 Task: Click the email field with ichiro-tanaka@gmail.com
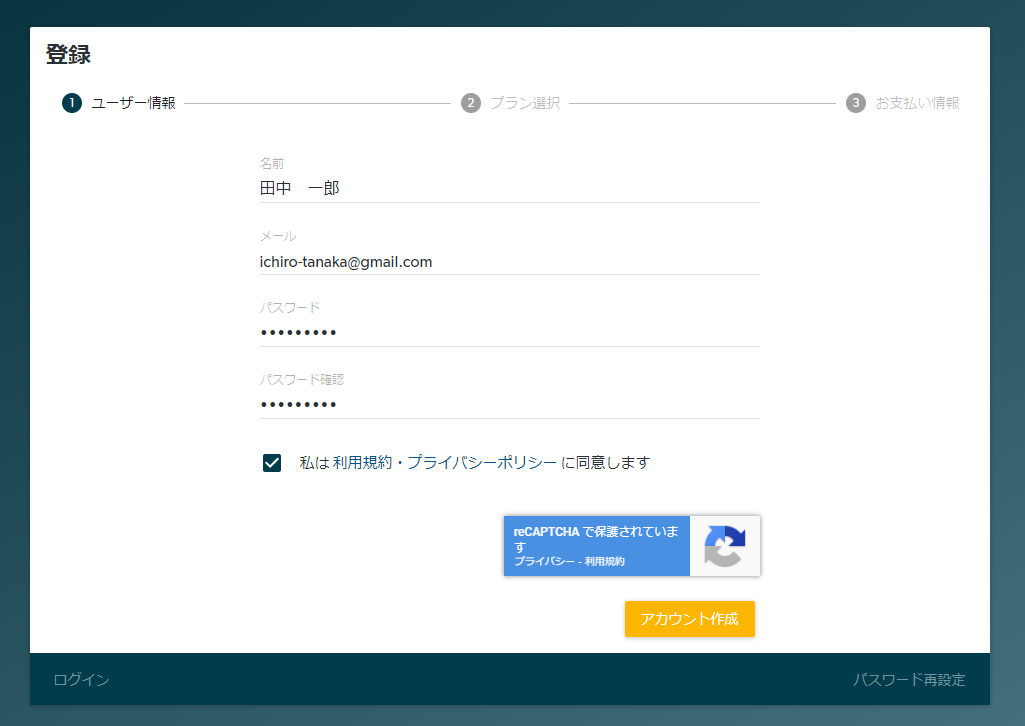point(509,261)
